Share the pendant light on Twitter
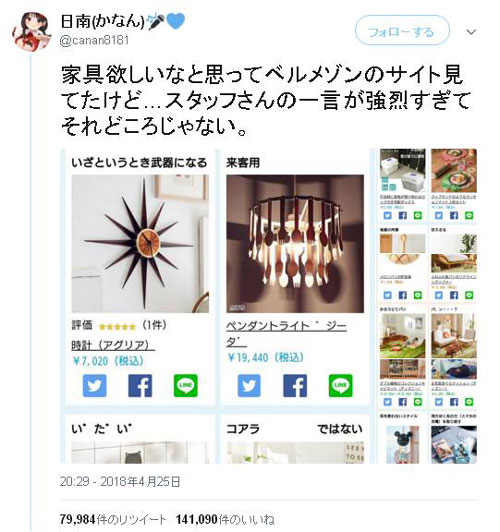This screenshot has width=500, height=532. [x=249, y=385]
